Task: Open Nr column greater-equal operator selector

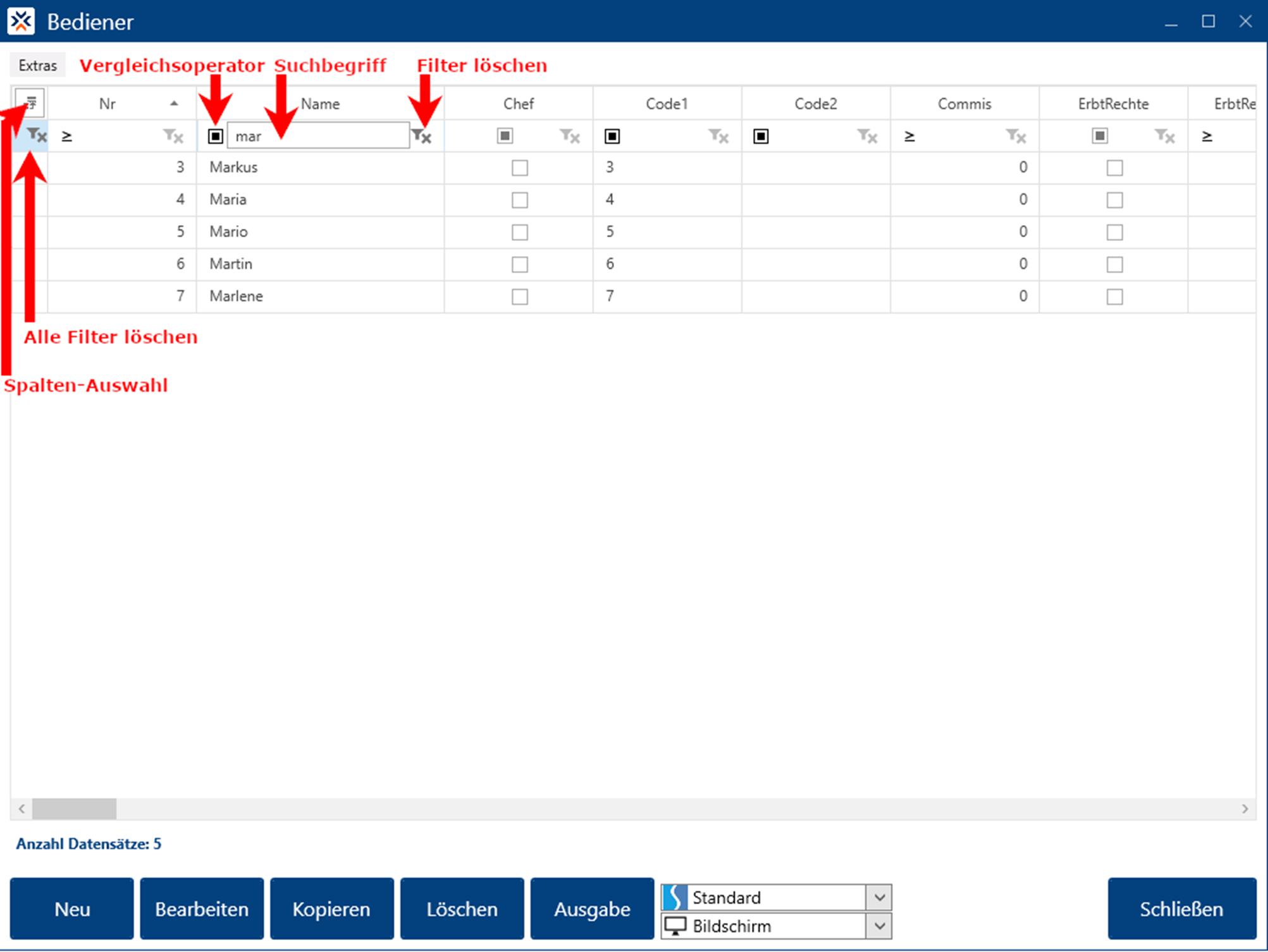Action: 67,136
